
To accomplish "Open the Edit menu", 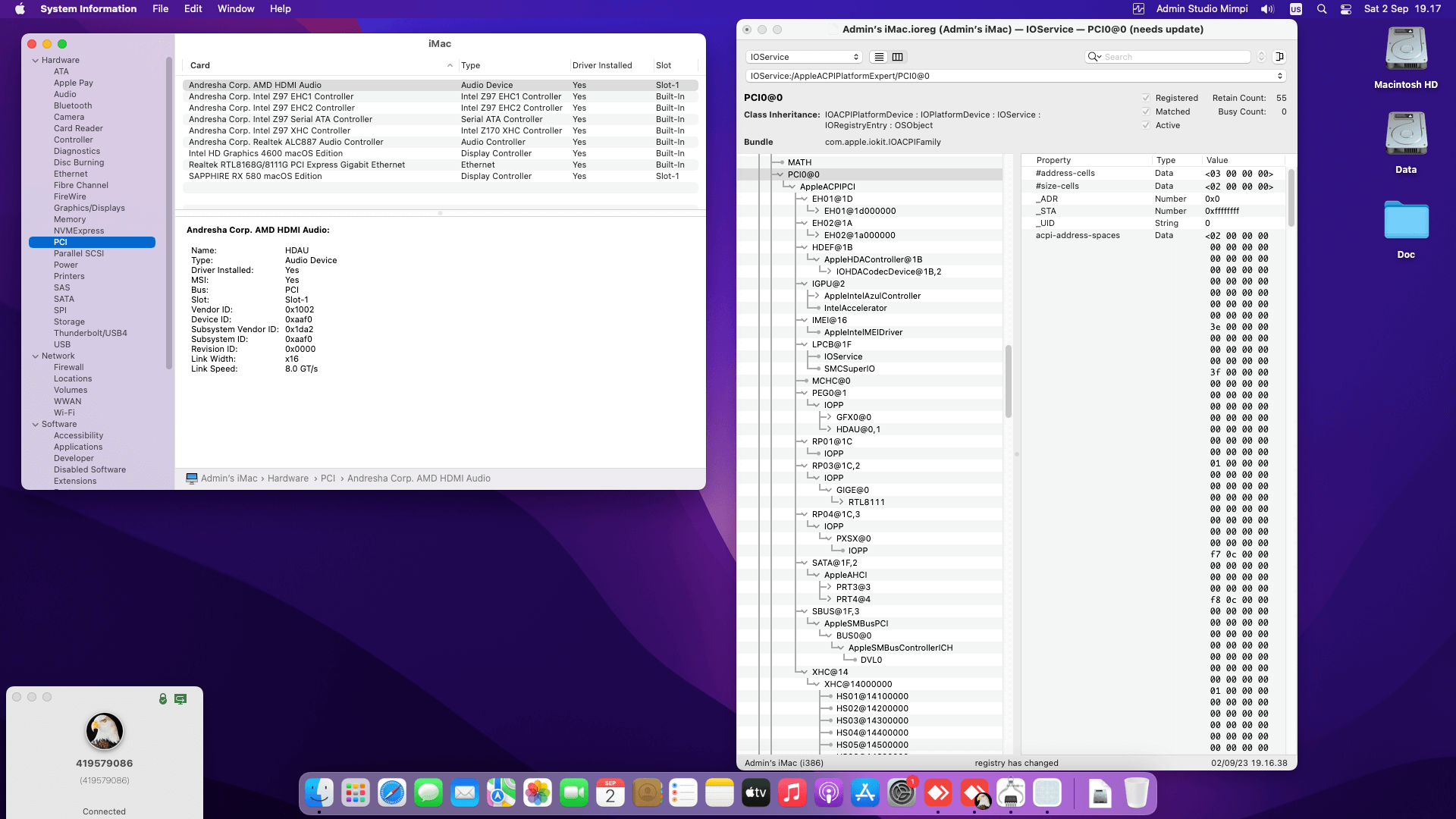I will tap(193, 9).
